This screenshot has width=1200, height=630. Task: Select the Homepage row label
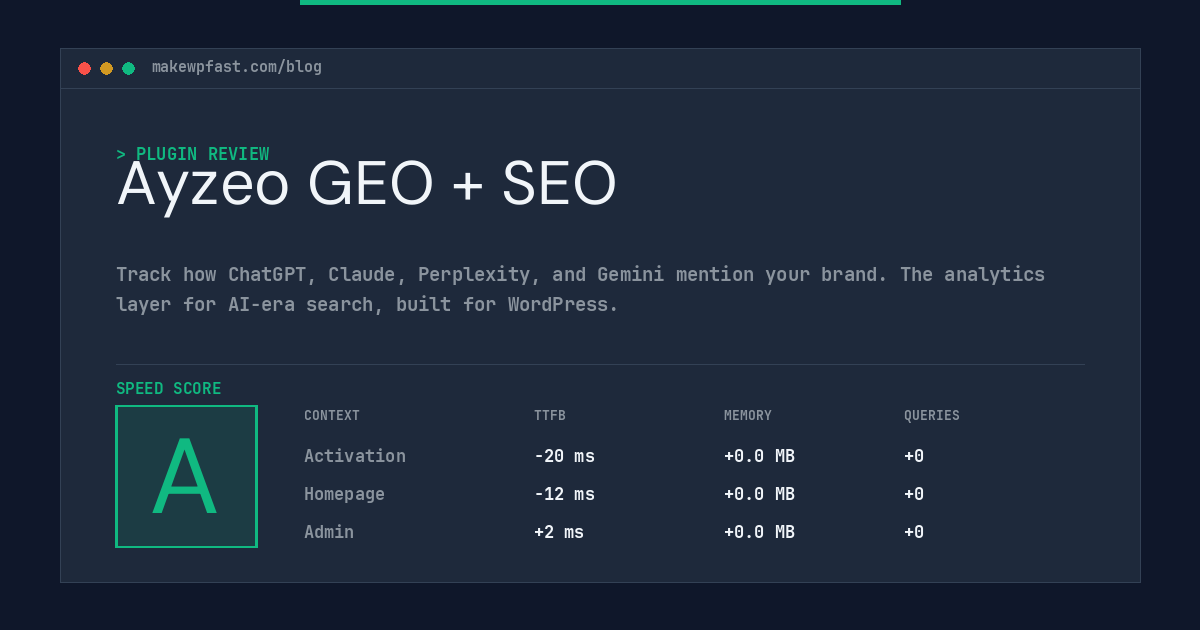click(344, 494)
